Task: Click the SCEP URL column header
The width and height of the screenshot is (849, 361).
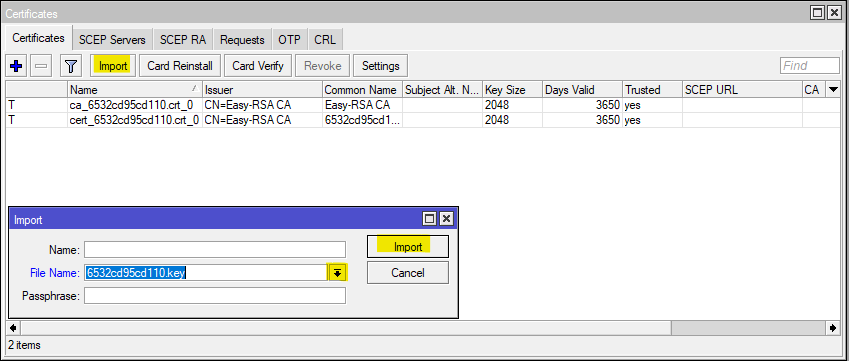Action: 742,89
